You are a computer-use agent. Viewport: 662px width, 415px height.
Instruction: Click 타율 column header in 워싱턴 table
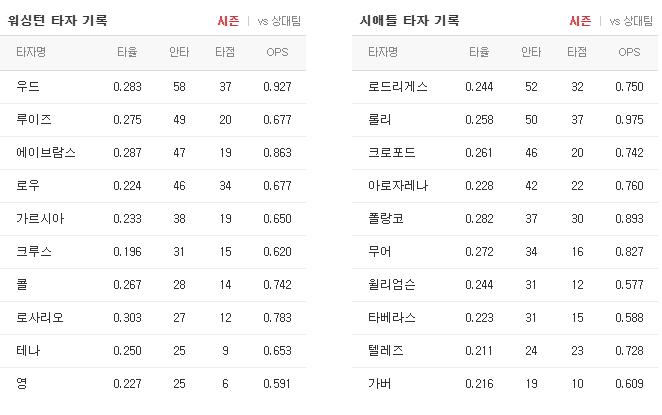(127, 52)
